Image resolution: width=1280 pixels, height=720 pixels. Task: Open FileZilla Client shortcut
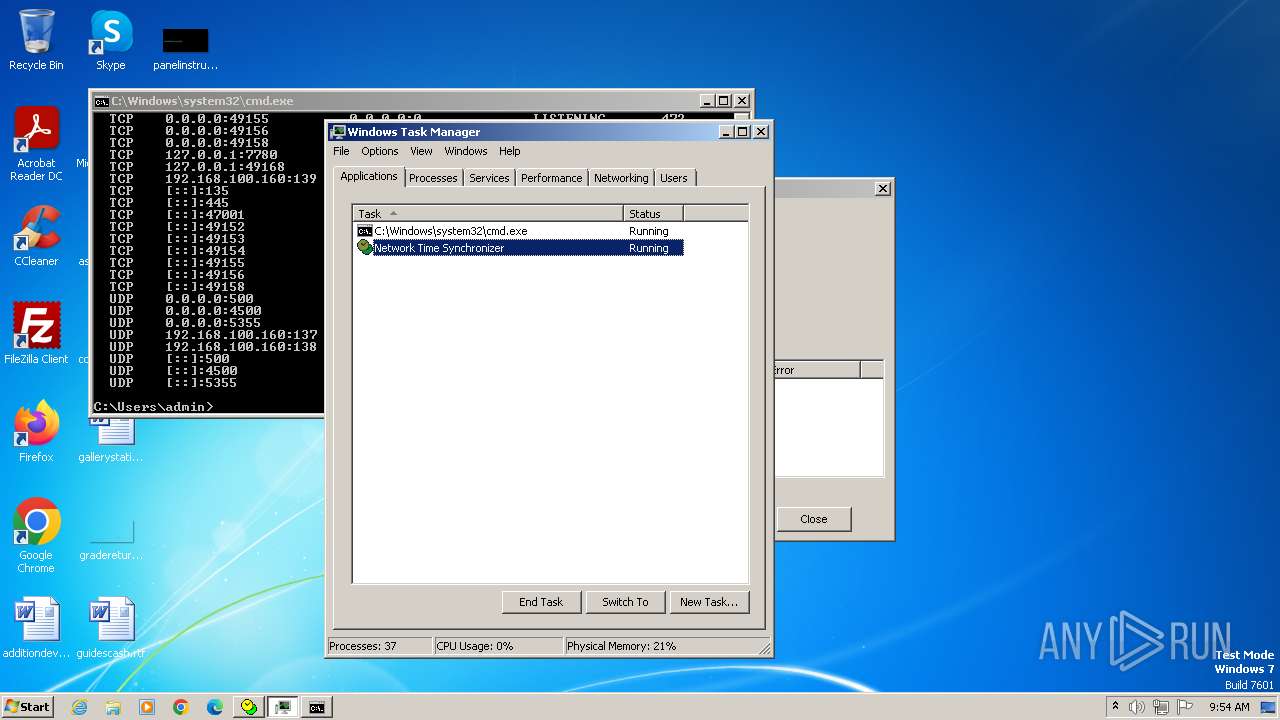point(36,333)
